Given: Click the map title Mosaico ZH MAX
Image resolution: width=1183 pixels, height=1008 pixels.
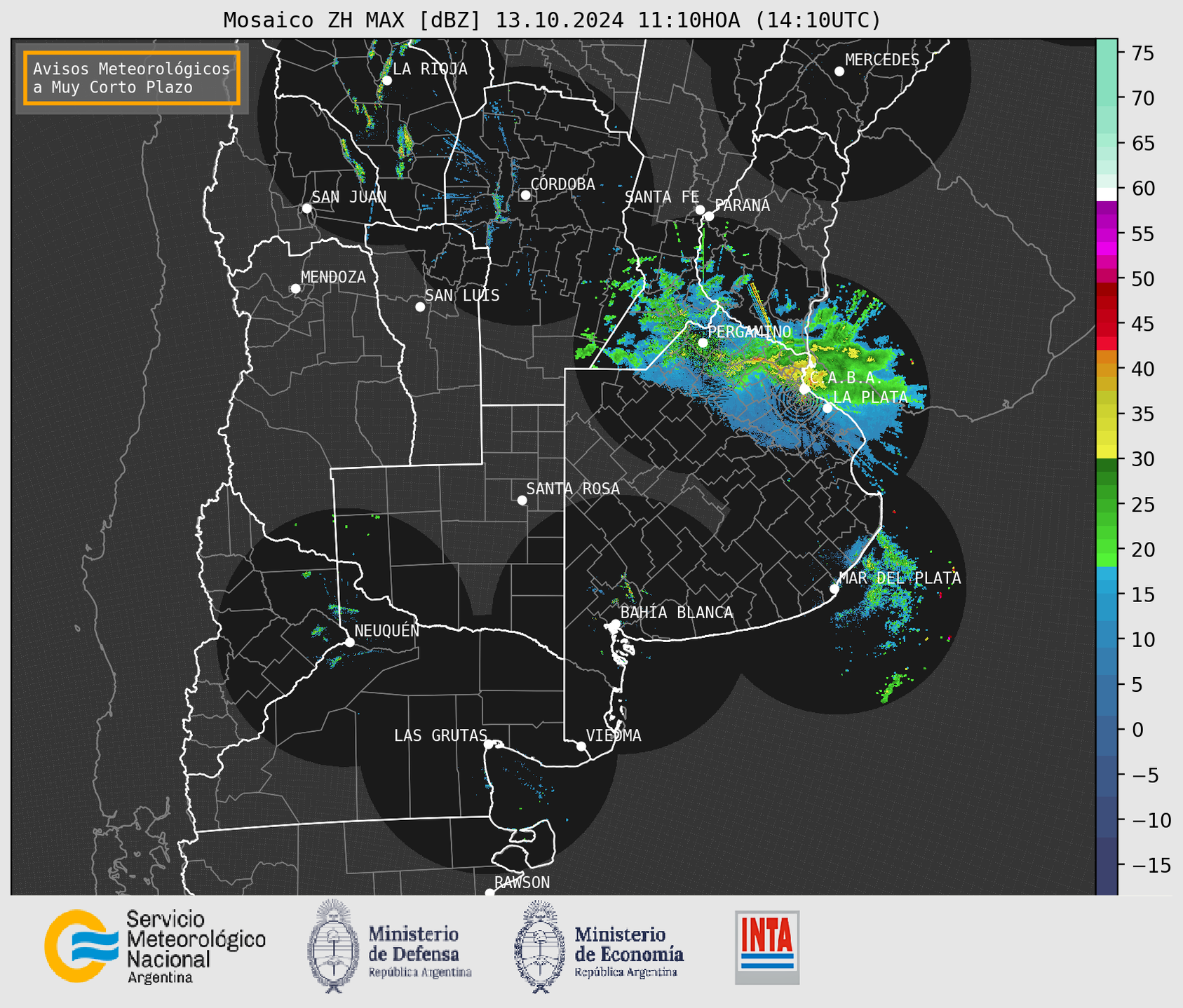Looking at the screenshot, I should tap(551, 20).
